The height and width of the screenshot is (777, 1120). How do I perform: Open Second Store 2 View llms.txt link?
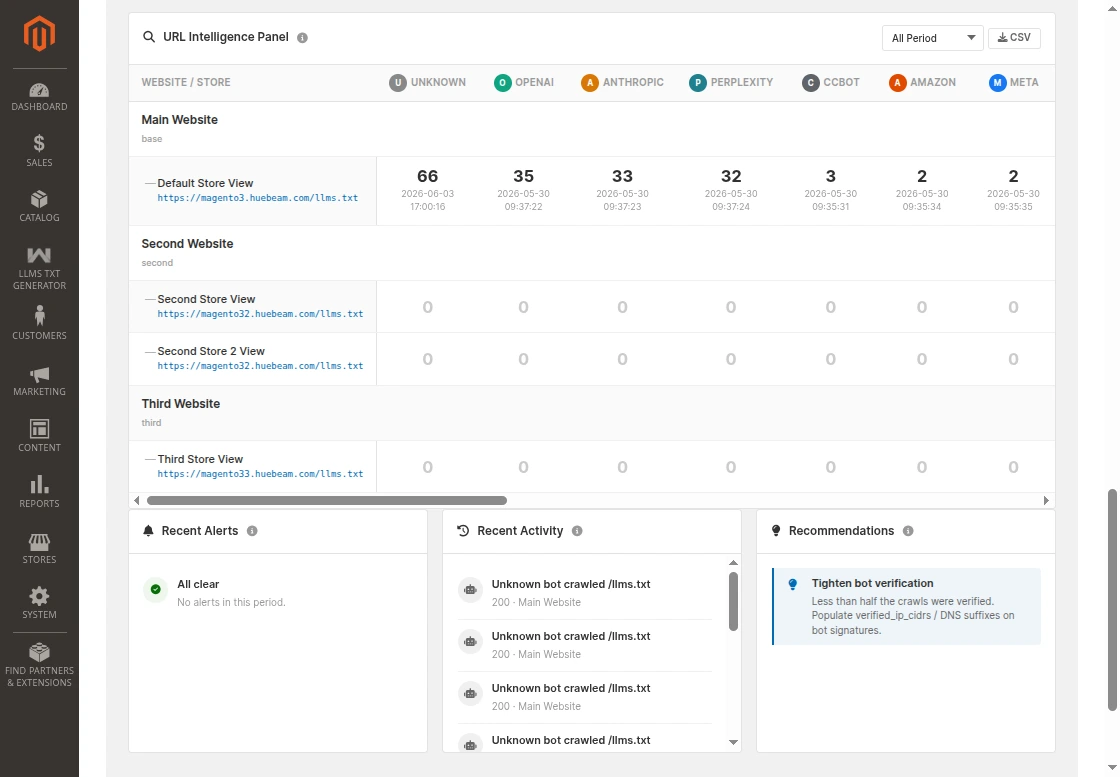click(260, 366)
